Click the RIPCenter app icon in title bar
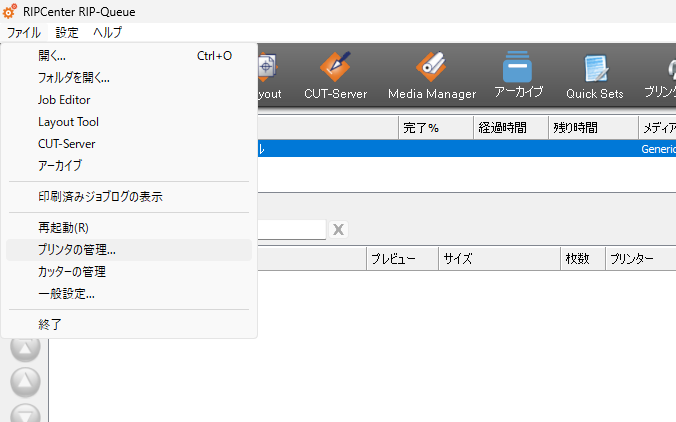The height and width of the screenshot is (422, 676). 9,12
